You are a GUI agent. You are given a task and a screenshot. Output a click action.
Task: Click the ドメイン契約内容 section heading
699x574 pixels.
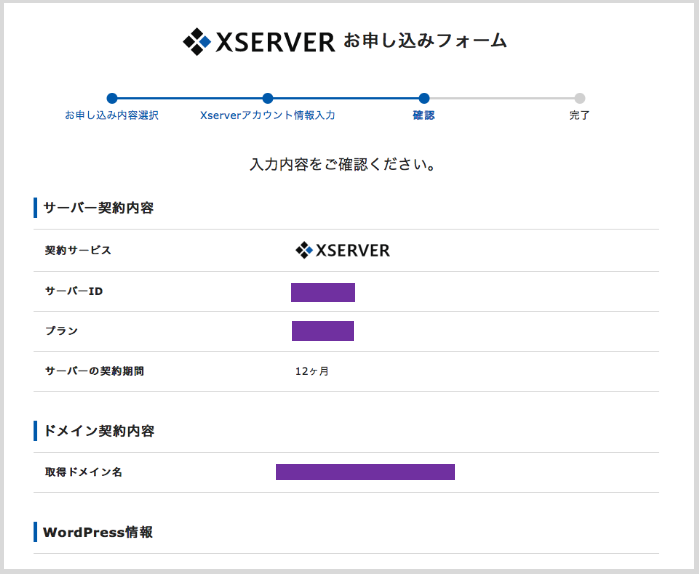point(99,431)
